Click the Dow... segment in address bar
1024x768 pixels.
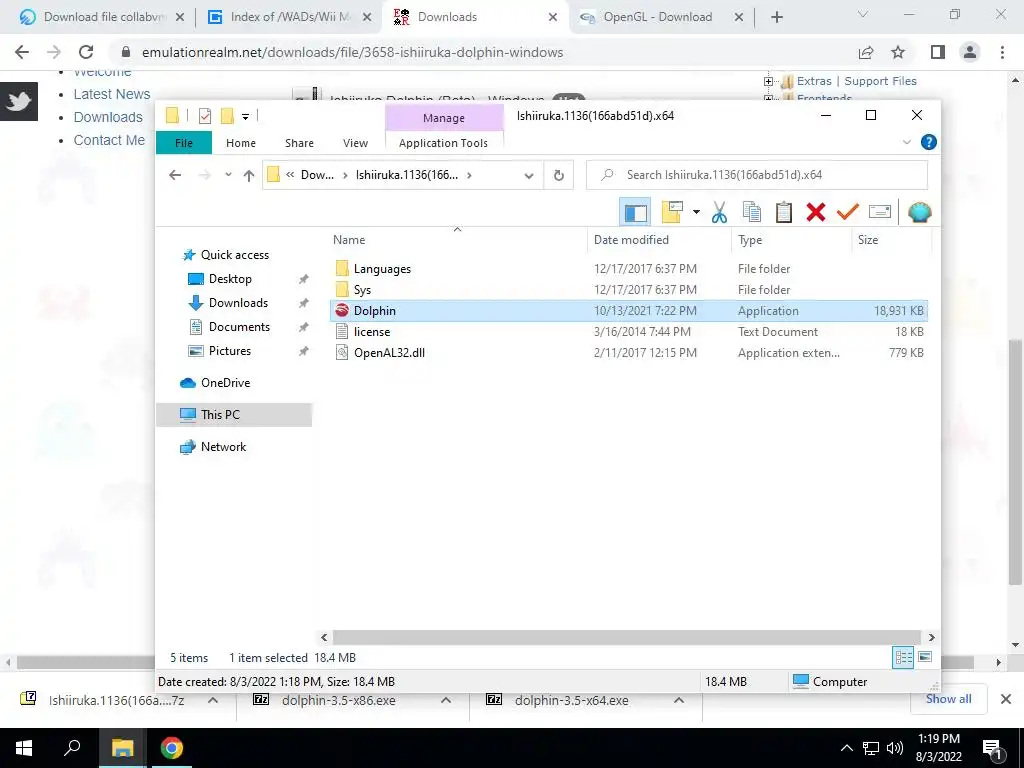[317, 175]
